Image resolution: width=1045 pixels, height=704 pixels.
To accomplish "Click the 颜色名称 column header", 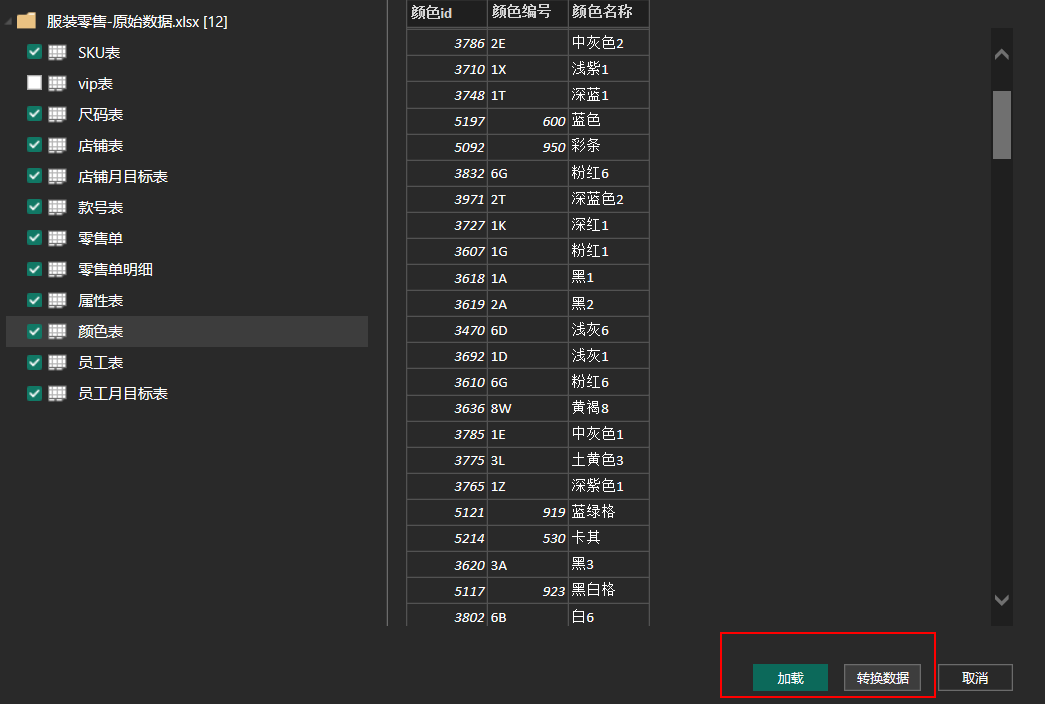I will [x=608, y=13].
